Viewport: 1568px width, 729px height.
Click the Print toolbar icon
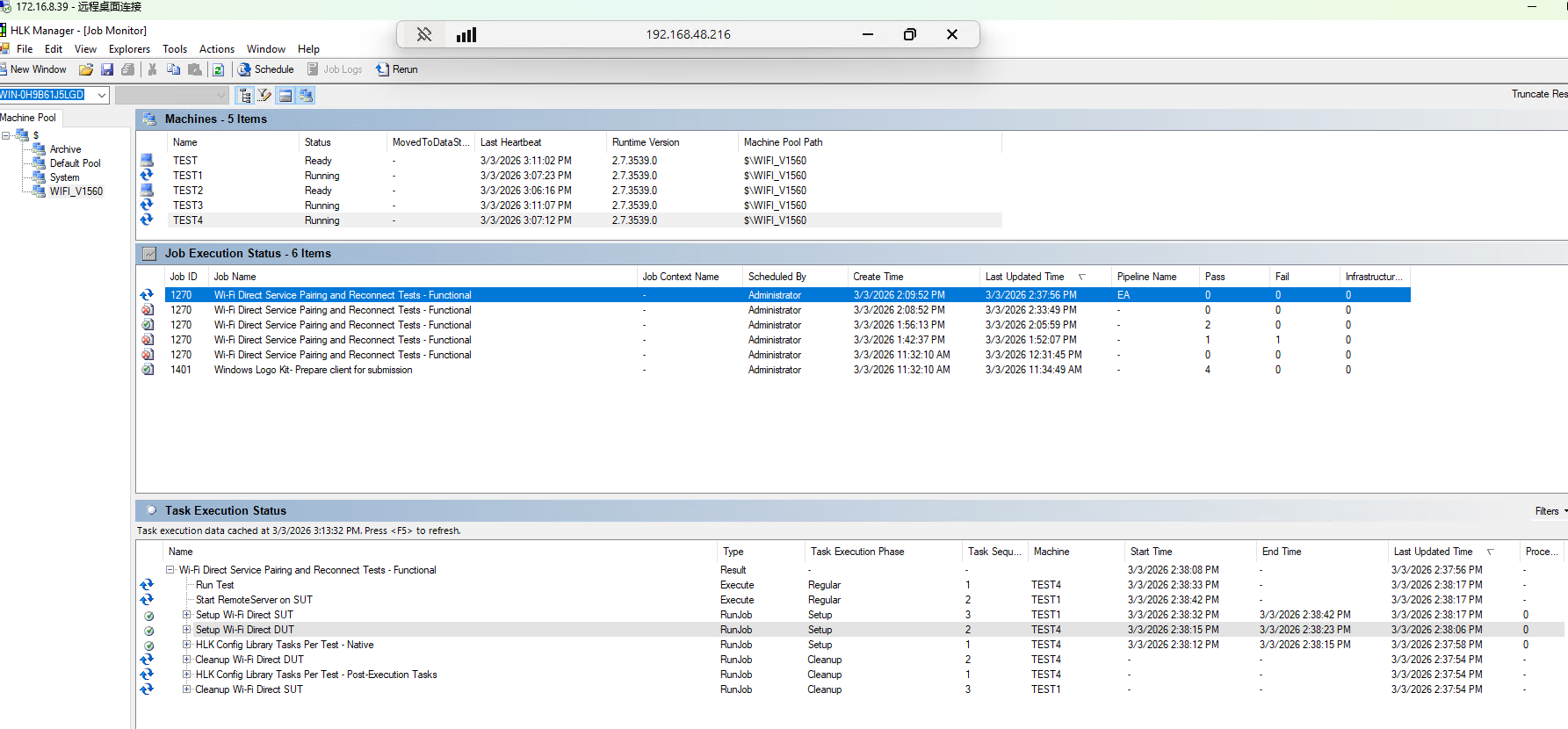[128, 69]
